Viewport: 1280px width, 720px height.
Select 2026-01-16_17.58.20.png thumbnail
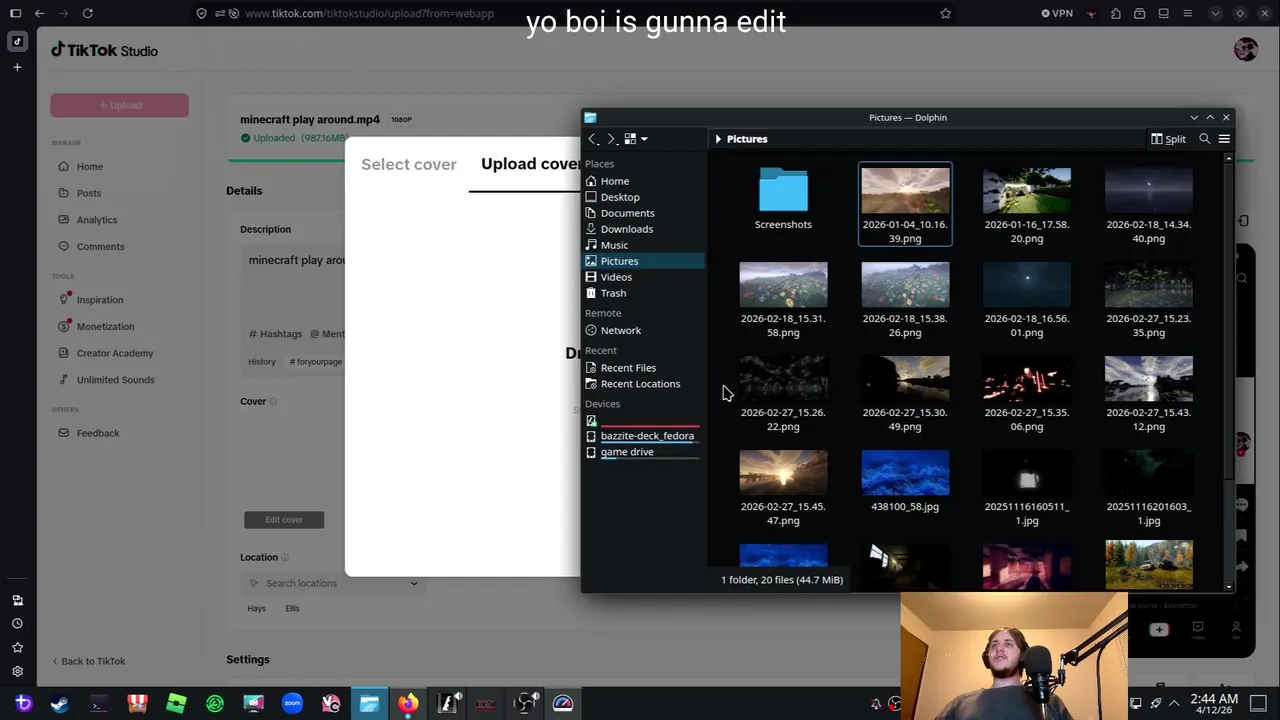pos(1027,191)
